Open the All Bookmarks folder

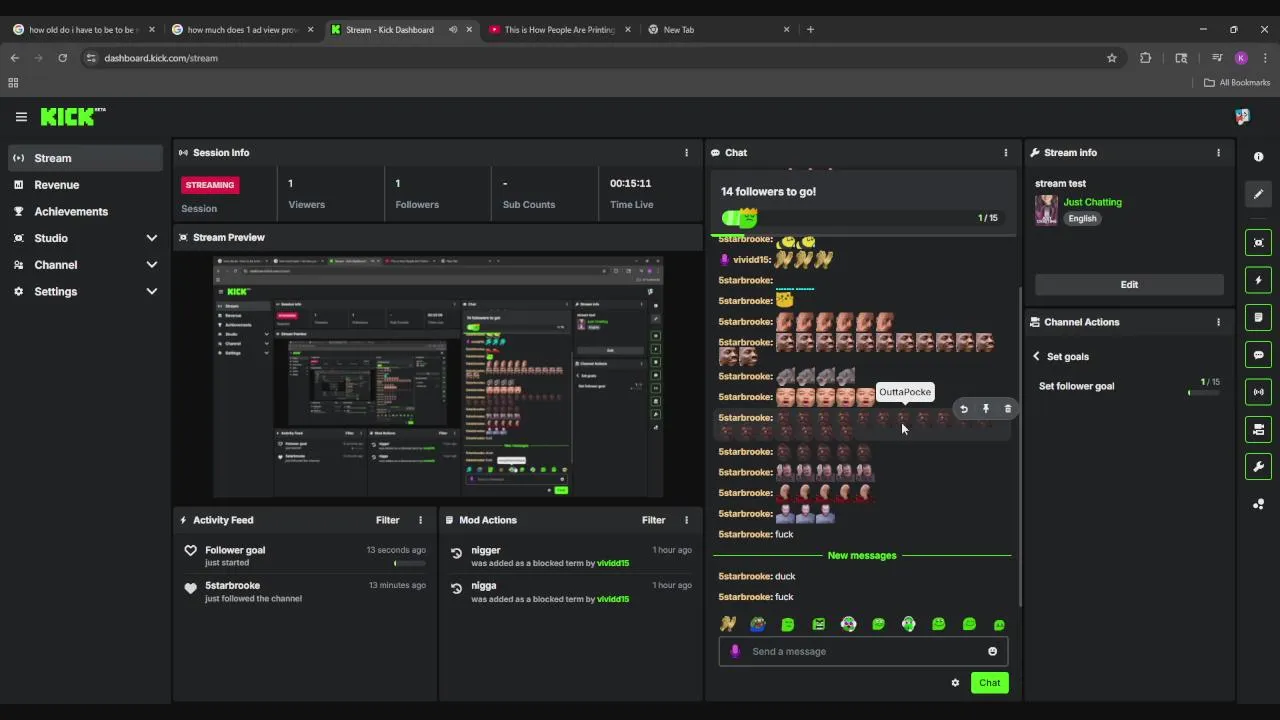(x=1237, y=83)
